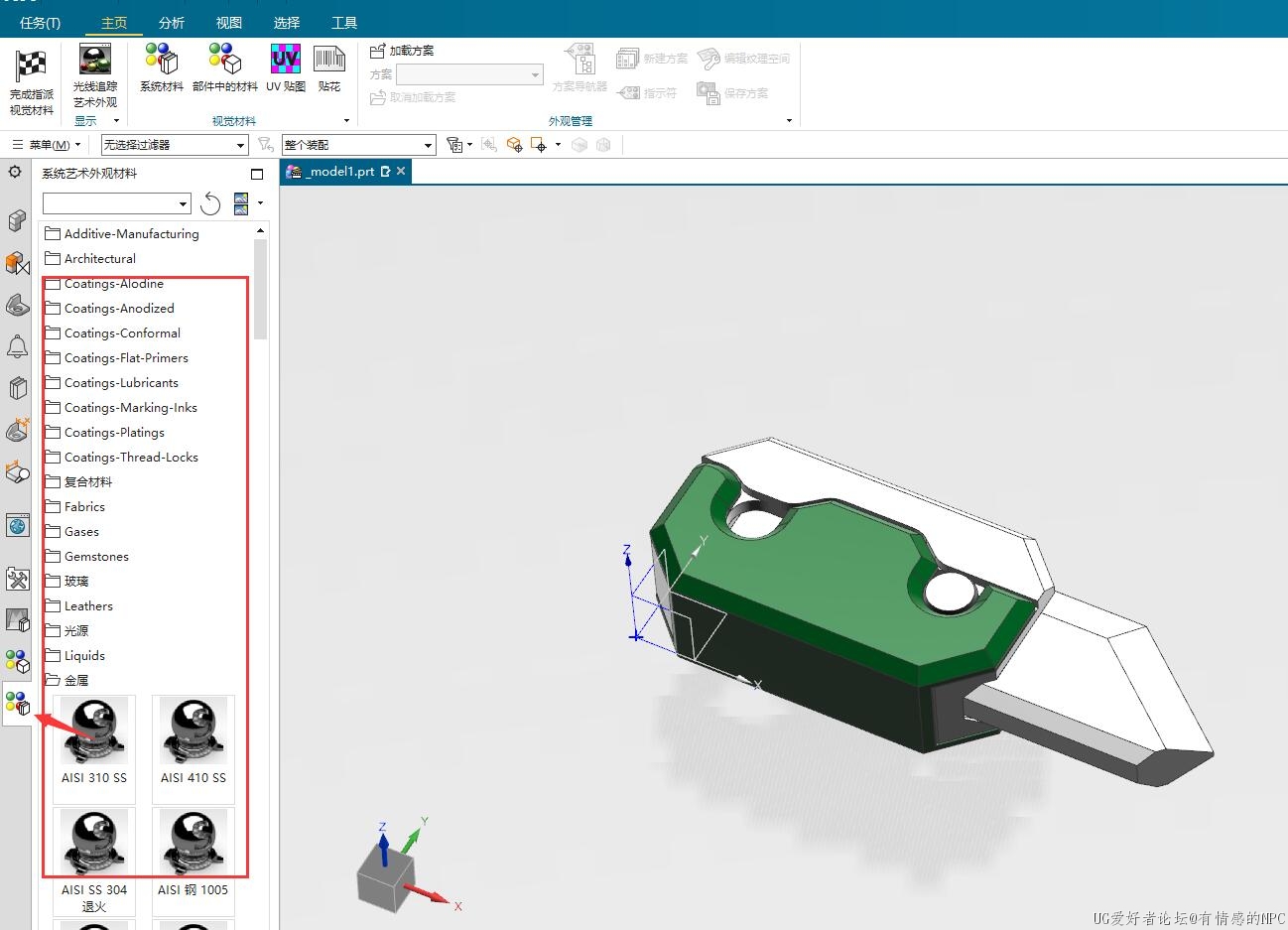Click the reset filters funnel icon

(265, 145)
